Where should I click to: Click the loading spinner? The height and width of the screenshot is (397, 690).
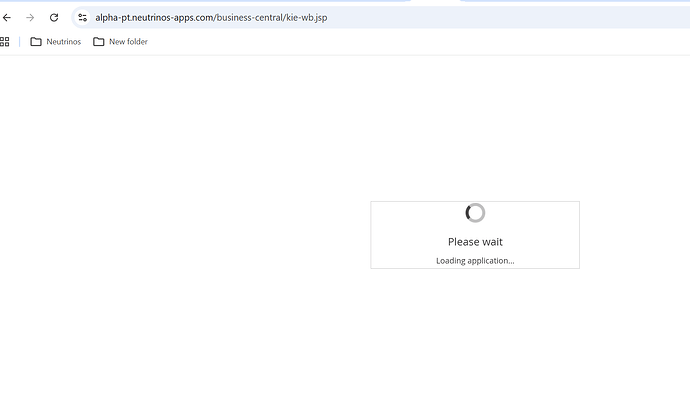tap(475, 213)
